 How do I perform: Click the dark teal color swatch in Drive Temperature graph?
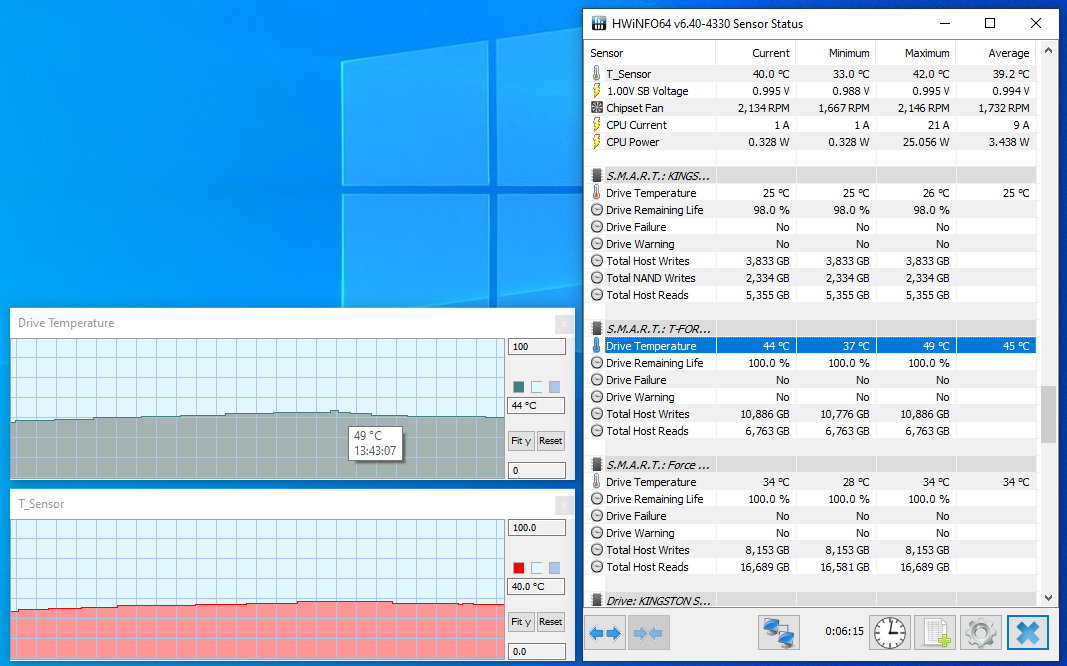pyautogui.click(x=519, y=386)
